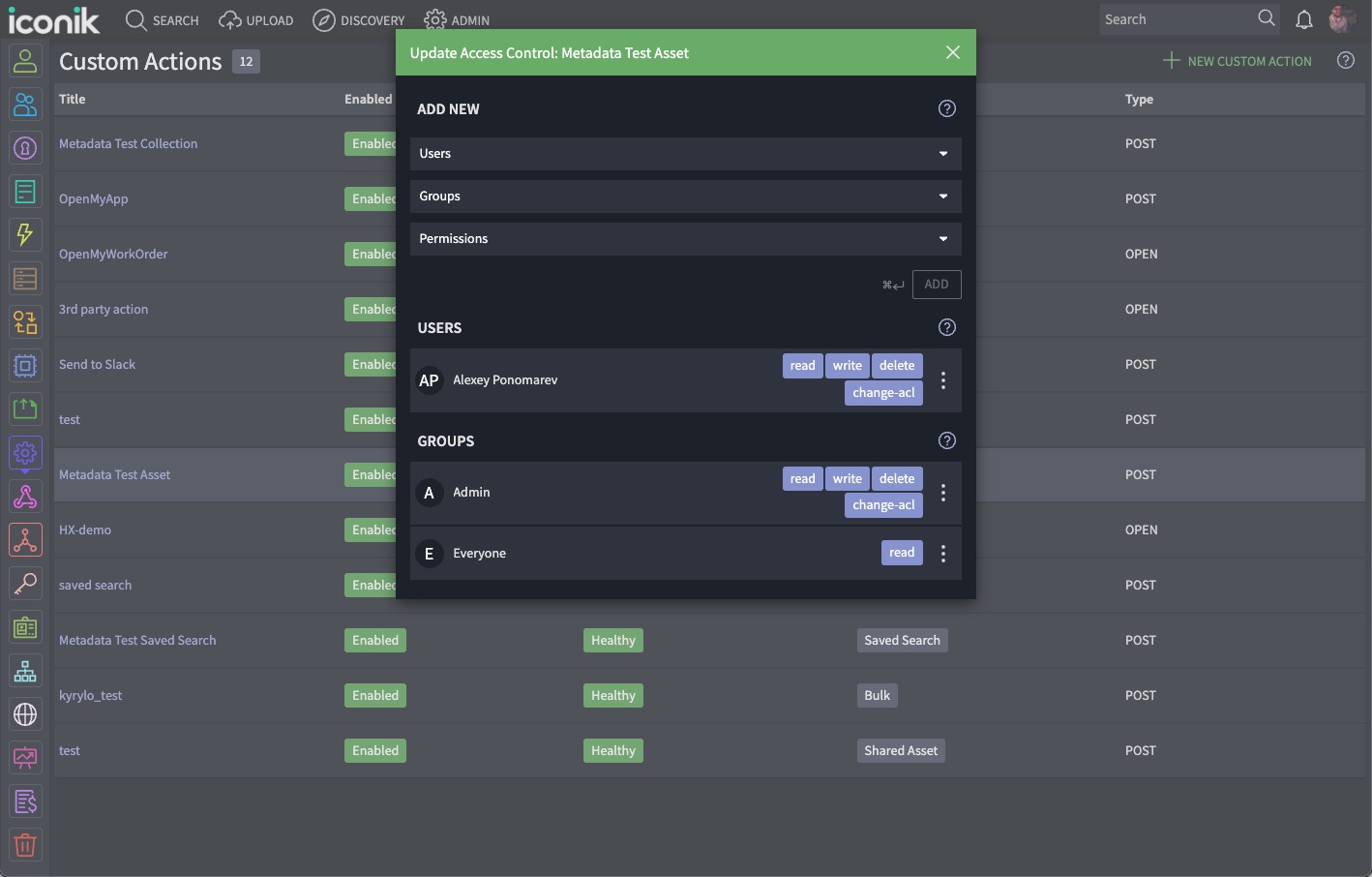The width and height of the screenshot is (1372, 877).
Task: Click the billing invoice icon in sidebar
Action: click(x=25, y=801)
